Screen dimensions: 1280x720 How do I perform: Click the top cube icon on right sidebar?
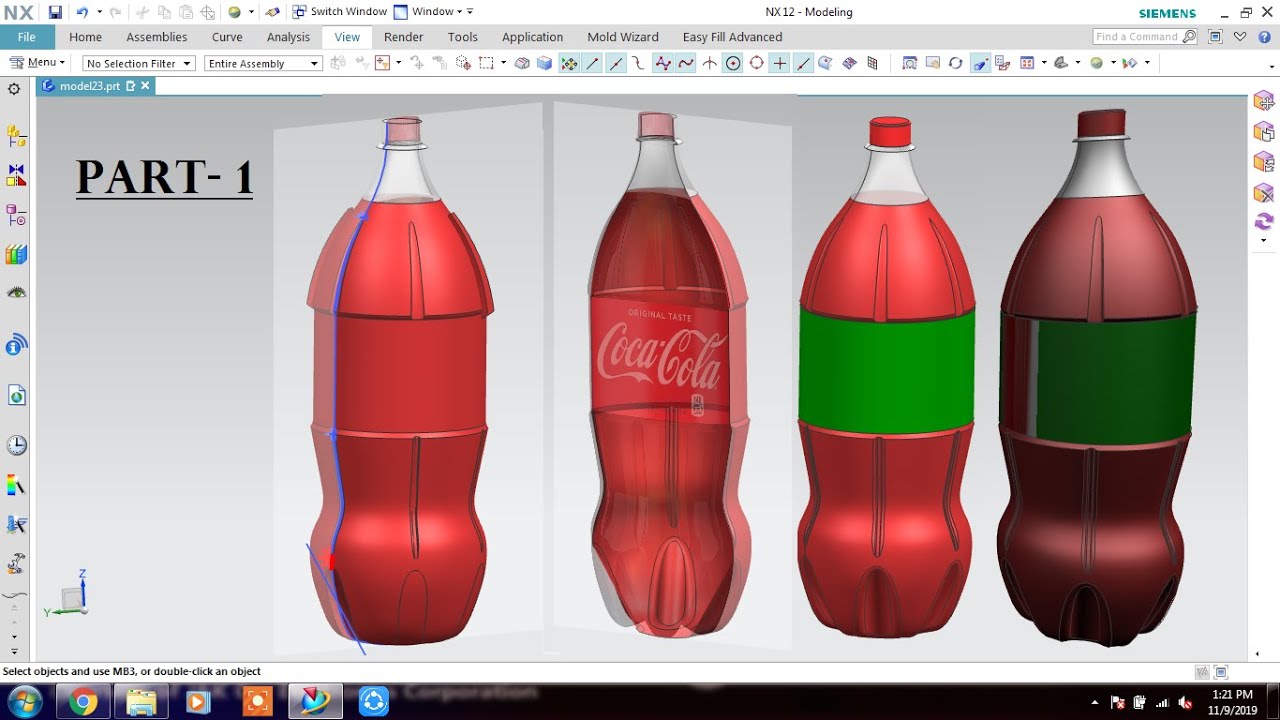coord(1264,100)
